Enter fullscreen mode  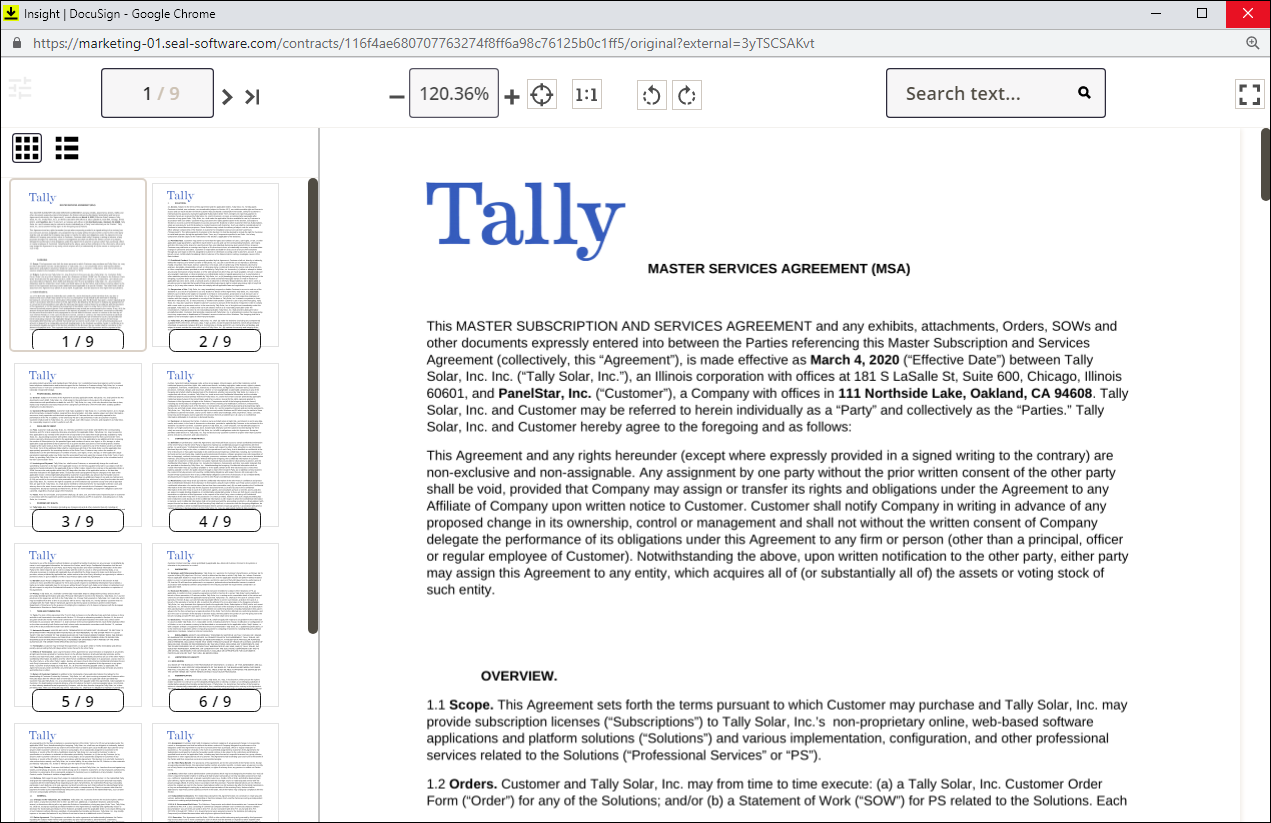(x=1249, y=95)
